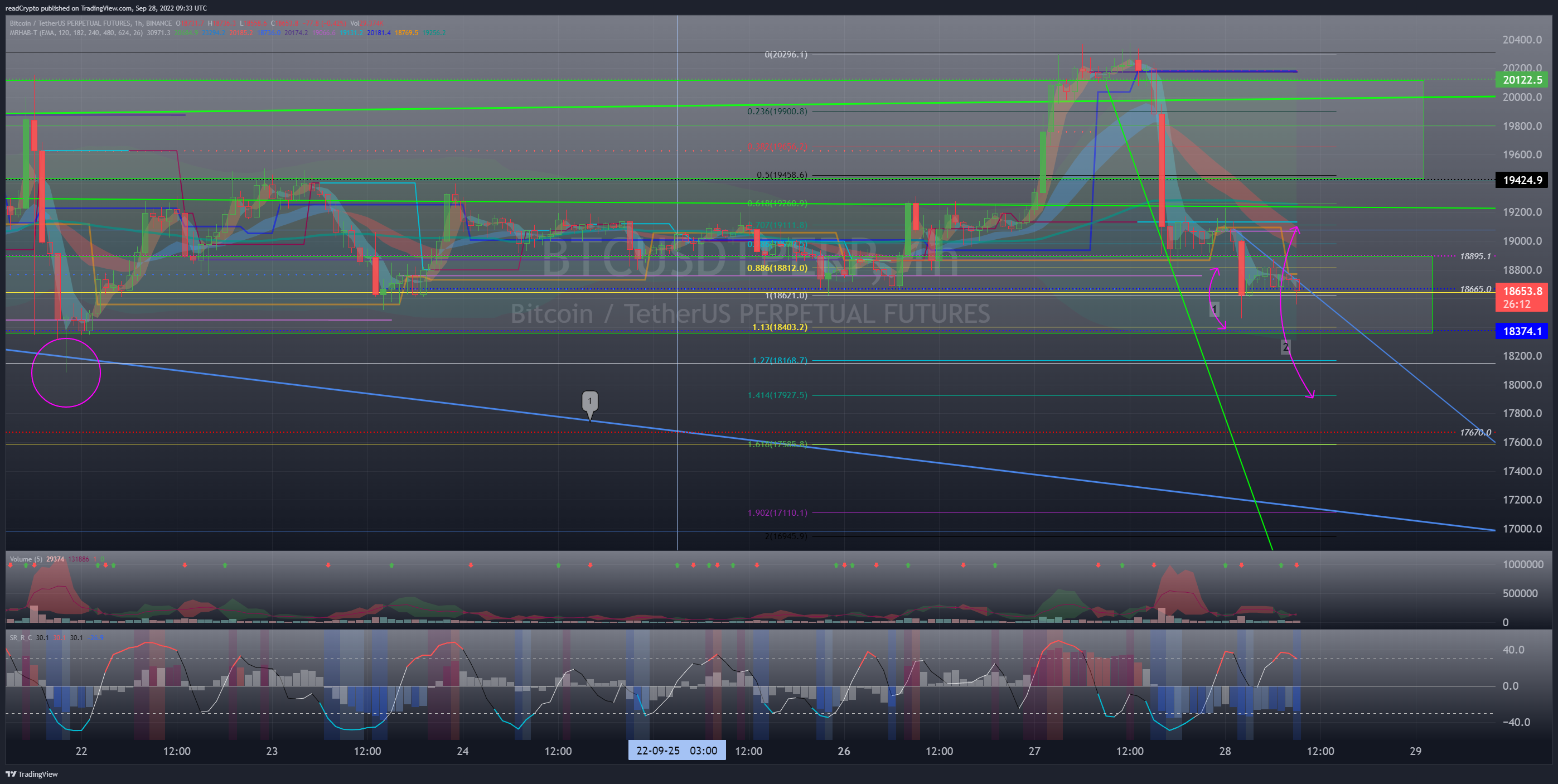Click date 22 on the time axis

81,751
